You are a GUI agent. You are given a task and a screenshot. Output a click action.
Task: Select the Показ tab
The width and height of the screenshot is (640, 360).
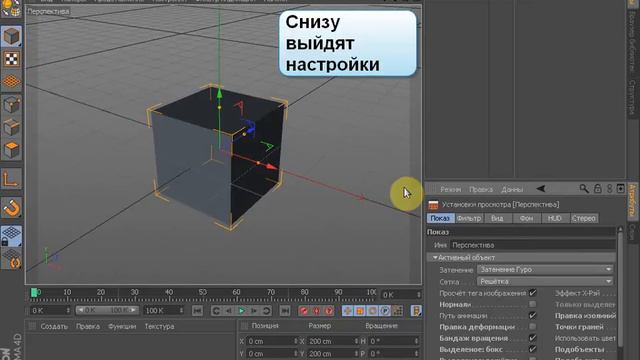440,218
